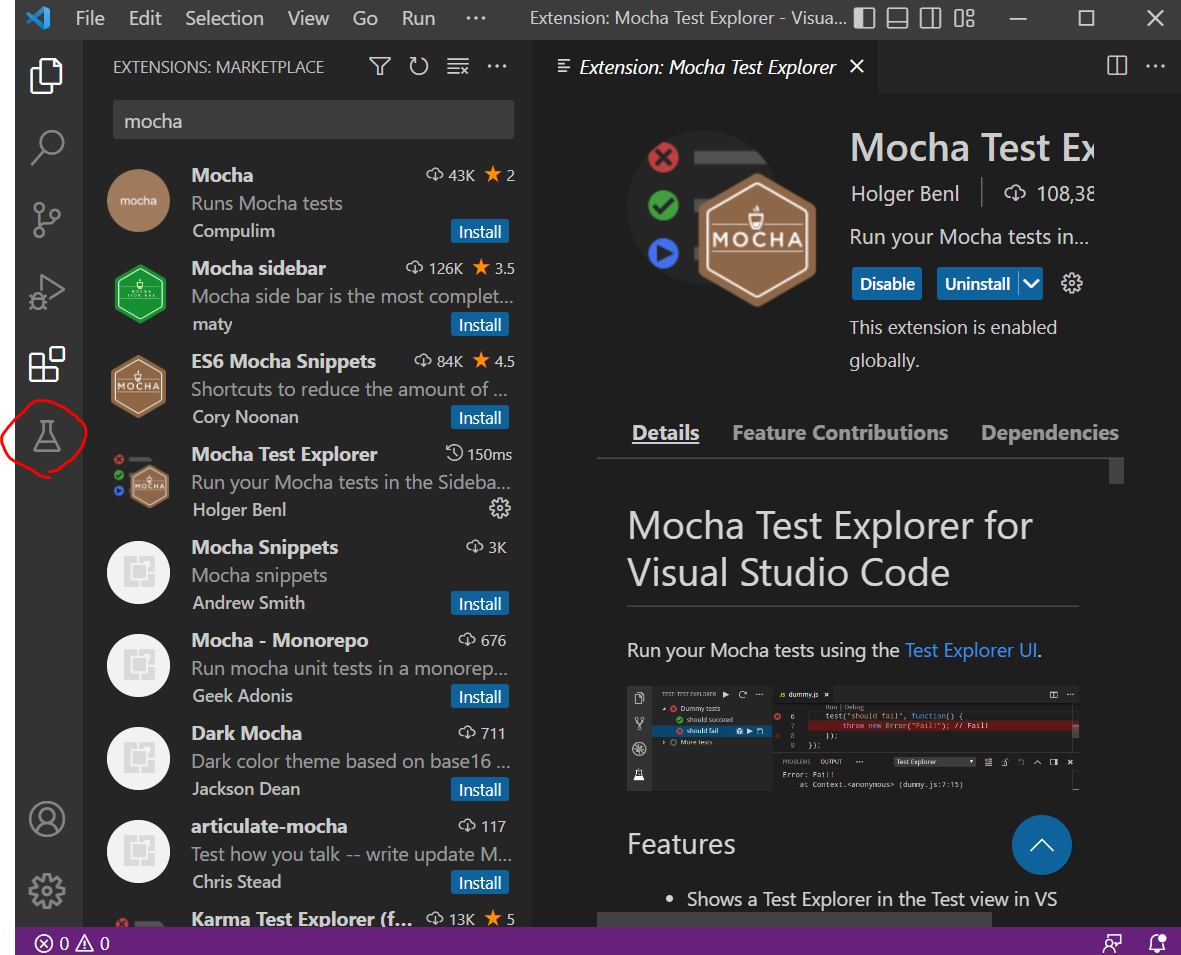The image size is (1181, 955).
Task: Clear extensions search results
Action: pos(458,67)
